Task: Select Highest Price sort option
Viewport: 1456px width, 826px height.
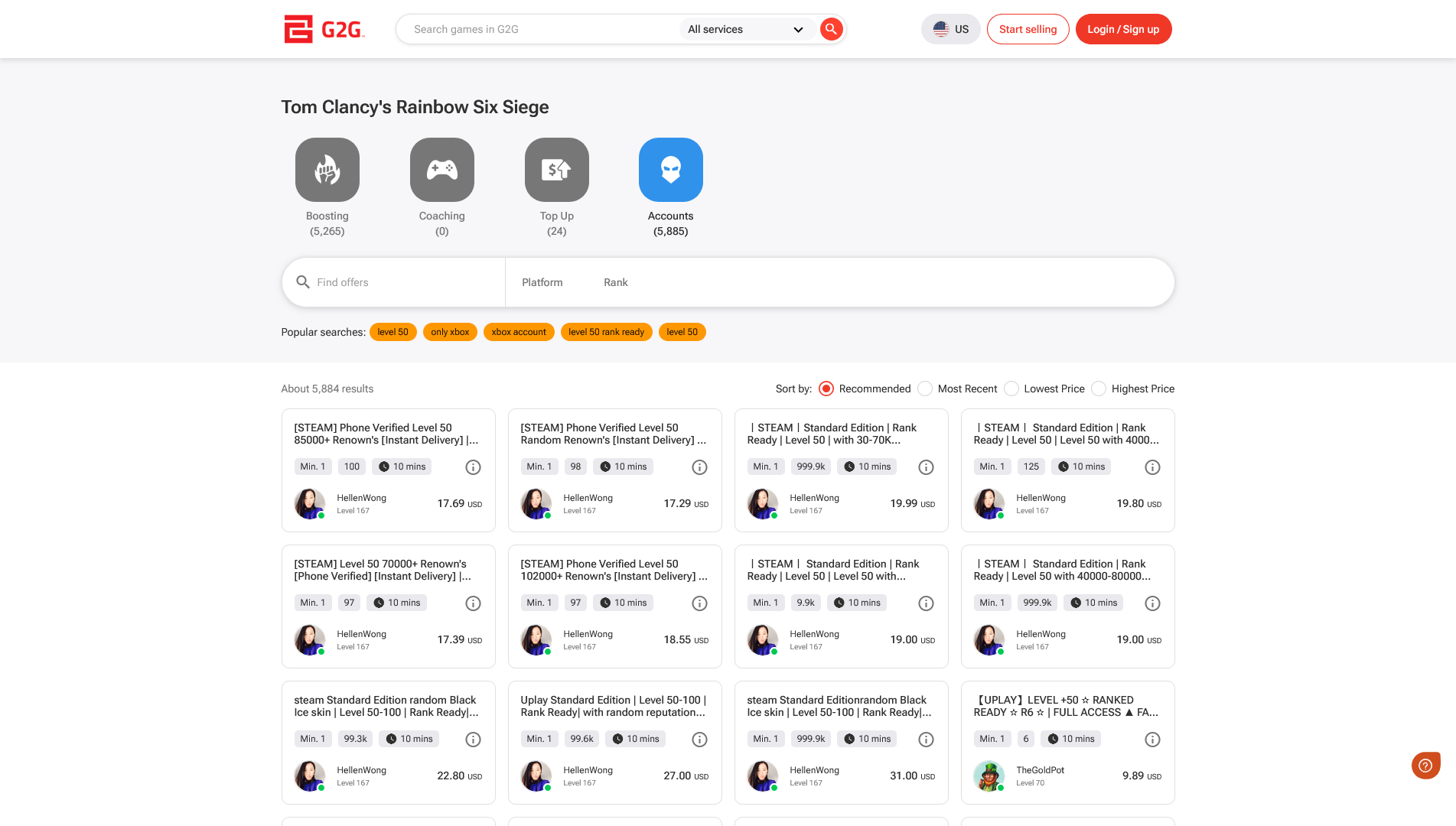Action: point(1099,389)
